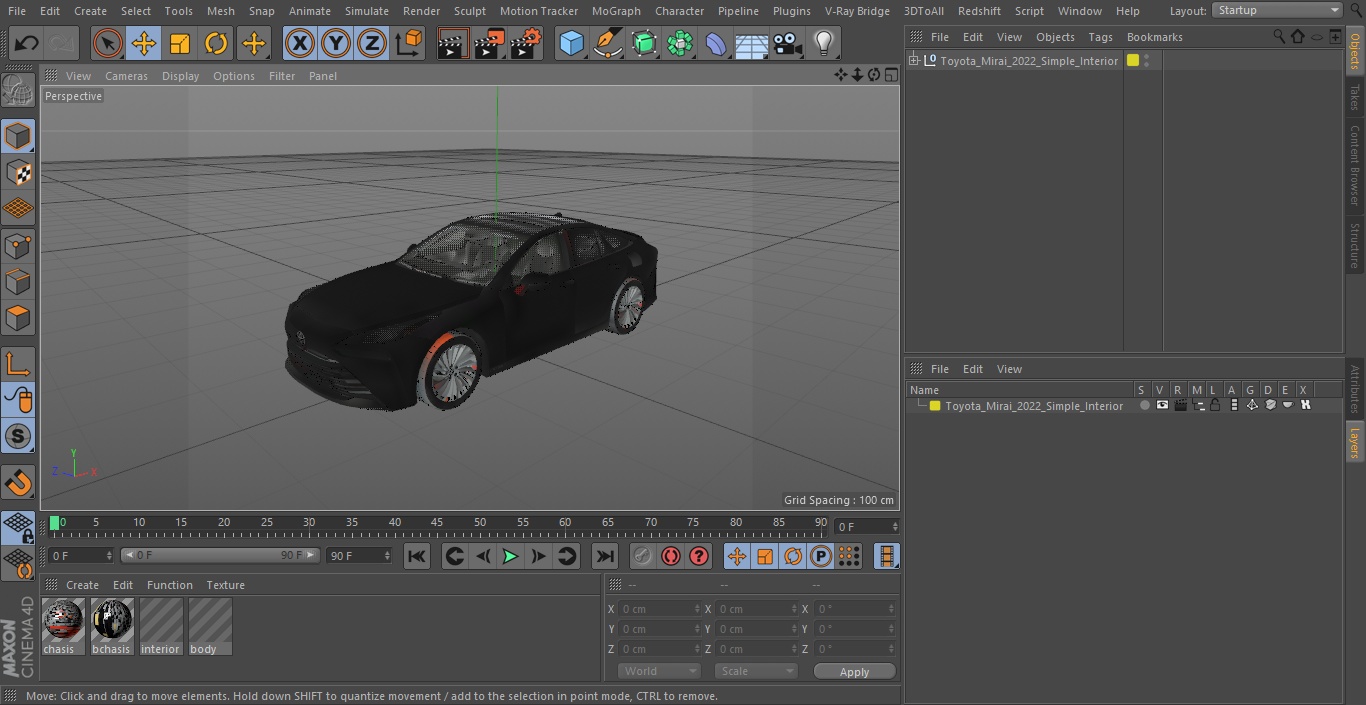Toggle the layer Lock icon
Image resolution: width=1366 pixels, height=705 pixels.
pyautogui.click(x=1215, y=406)
